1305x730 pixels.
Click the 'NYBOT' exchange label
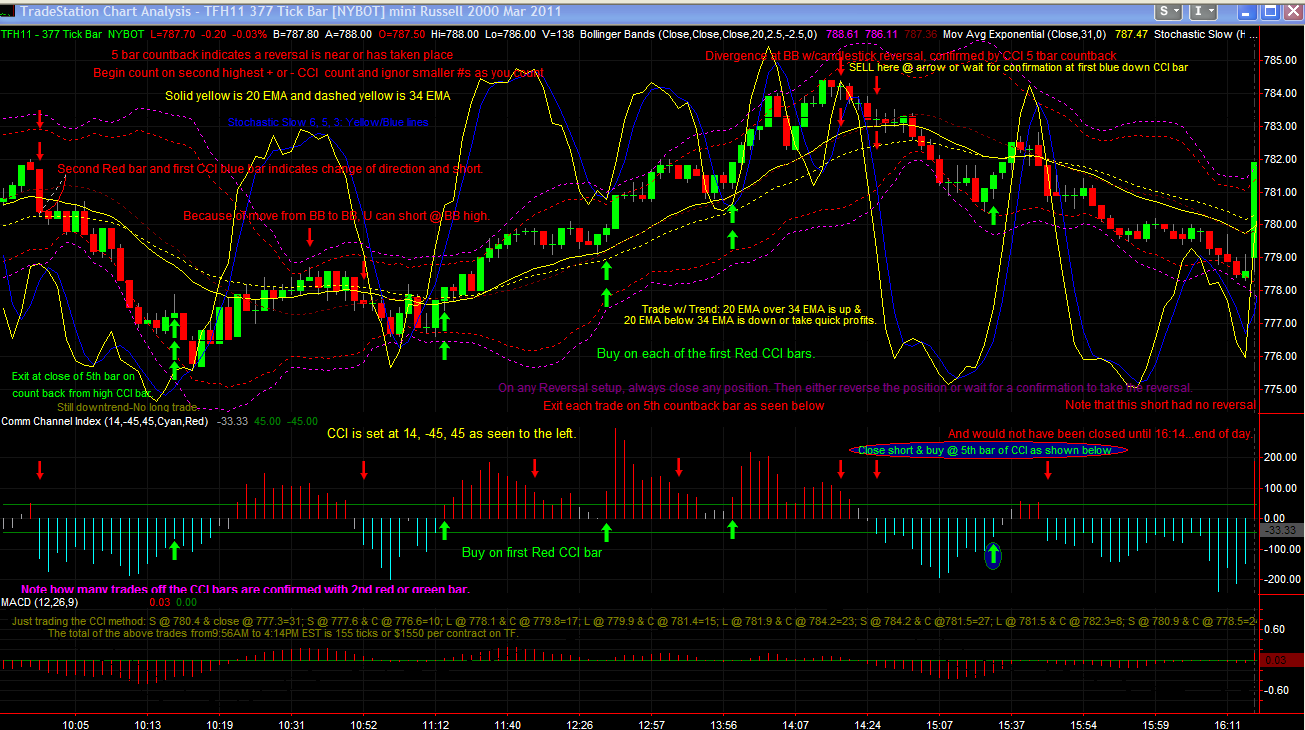[x=125, y=34]
